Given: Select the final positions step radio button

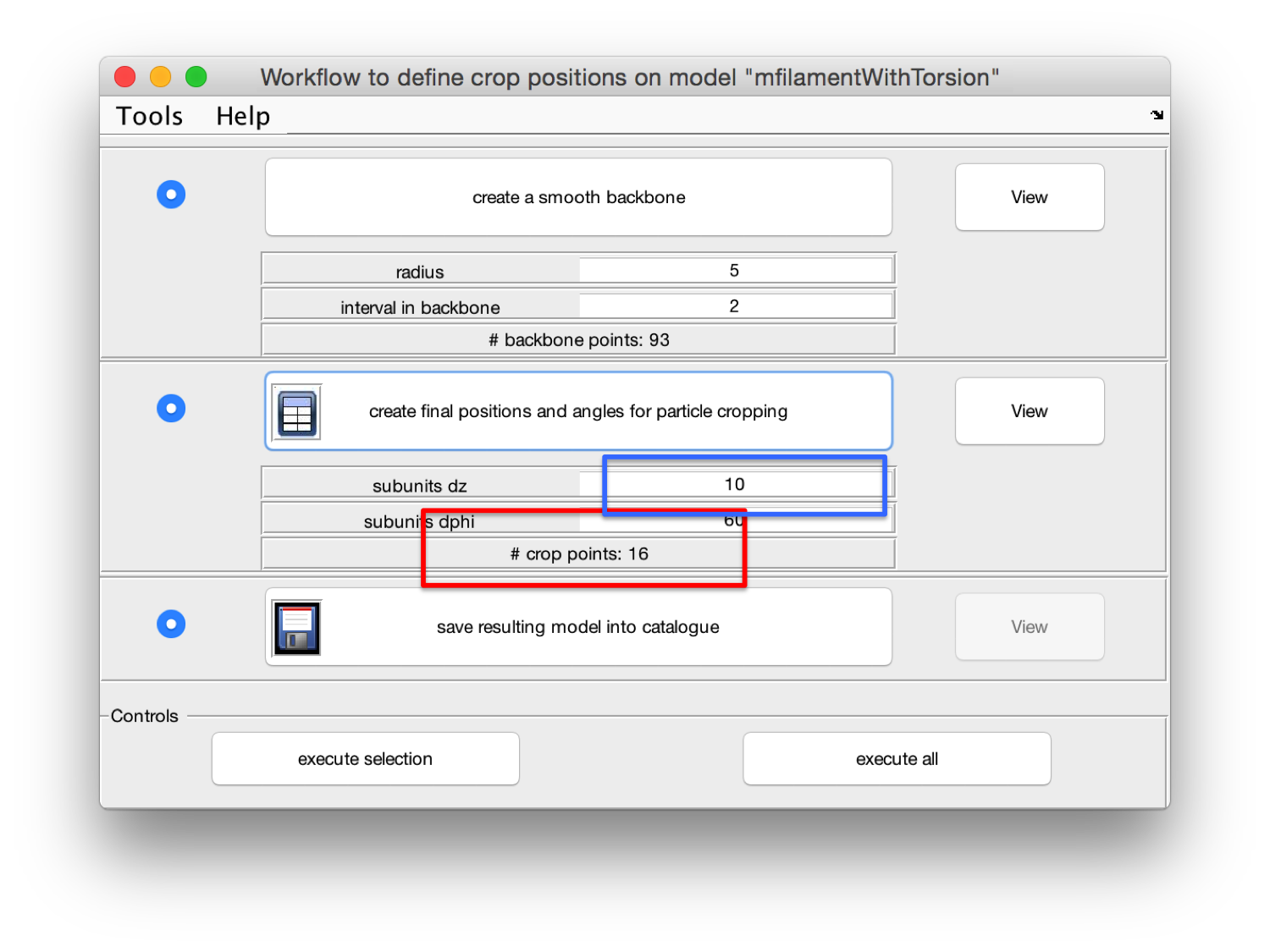Looking at the screenshot, I should point(171,409).
